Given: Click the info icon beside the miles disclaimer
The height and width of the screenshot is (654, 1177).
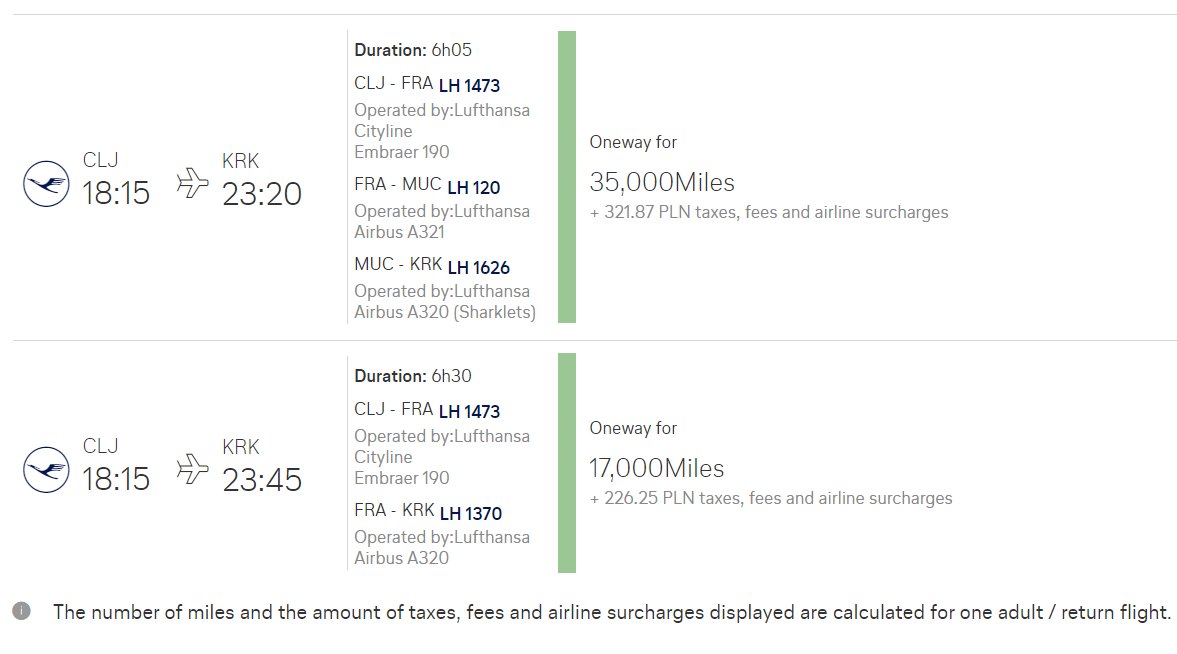Looking at the screenshot, I should click(x=22, y=611).
